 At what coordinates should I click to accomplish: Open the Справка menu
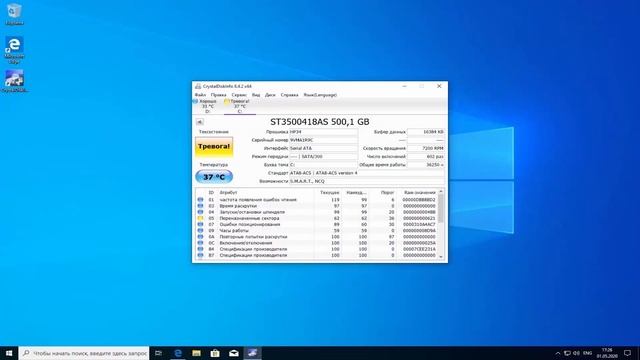289,95
